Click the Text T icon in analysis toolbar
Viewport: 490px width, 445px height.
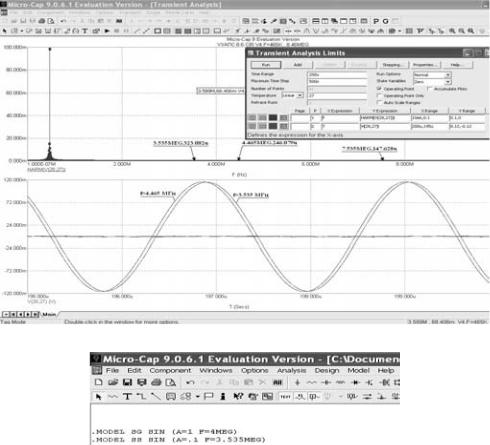coord(85,31)
